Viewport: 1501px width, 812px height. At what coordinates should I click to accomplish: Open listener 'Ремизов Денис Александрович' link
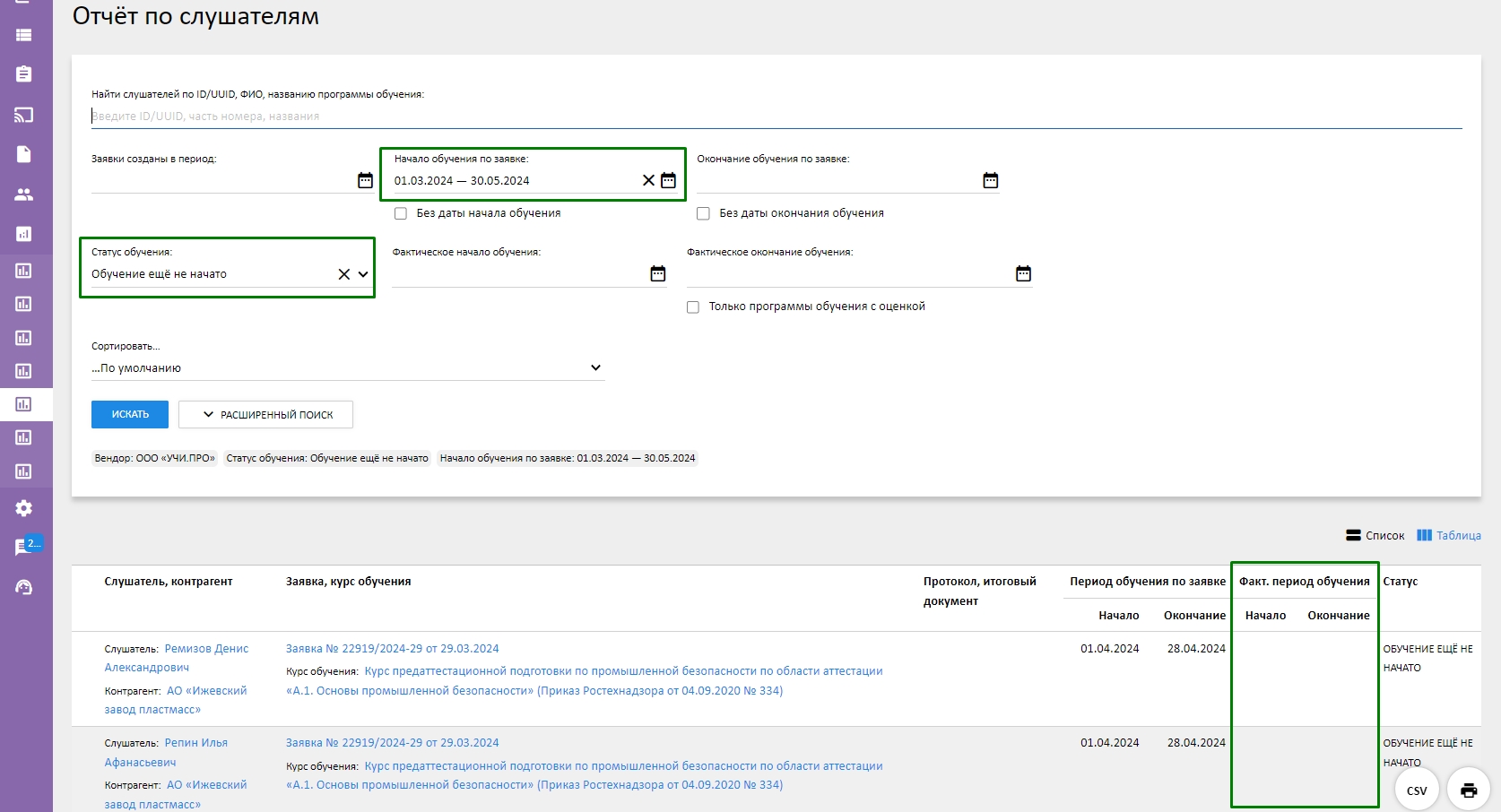177,658
